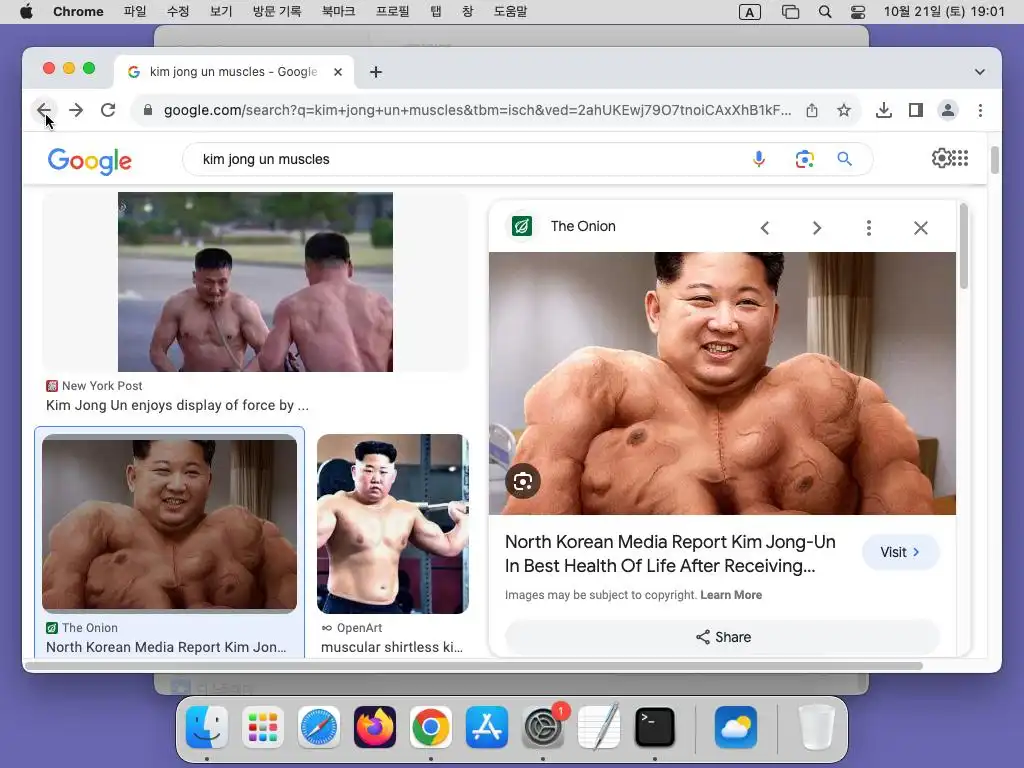Select The Onion result thumbnail

[169, 523]
